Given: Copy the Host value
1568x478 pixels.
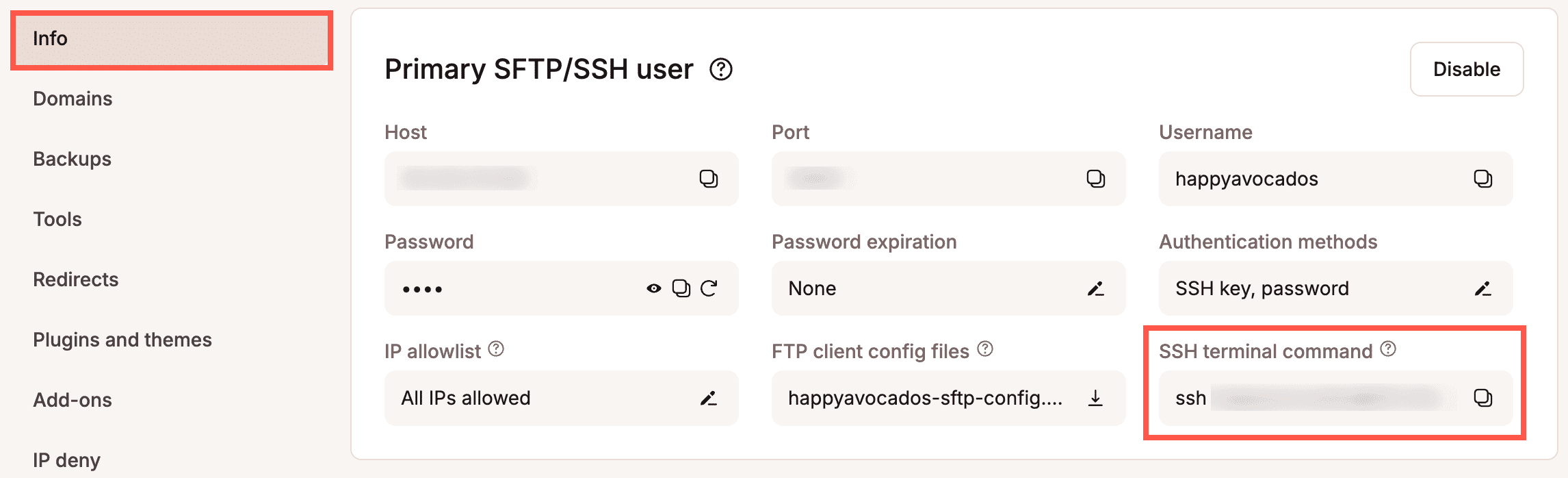Looking at the screenshot, I should coord(709,179).
